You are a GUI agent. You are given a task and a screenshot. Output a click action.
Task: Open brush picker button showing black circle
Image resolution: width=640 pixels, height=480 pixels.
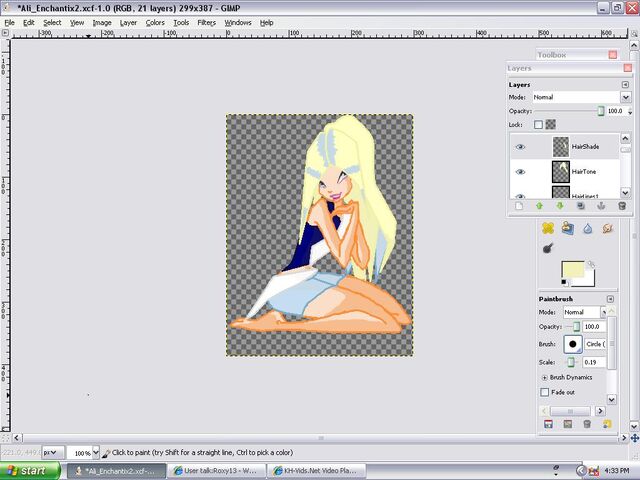[573, 344]
